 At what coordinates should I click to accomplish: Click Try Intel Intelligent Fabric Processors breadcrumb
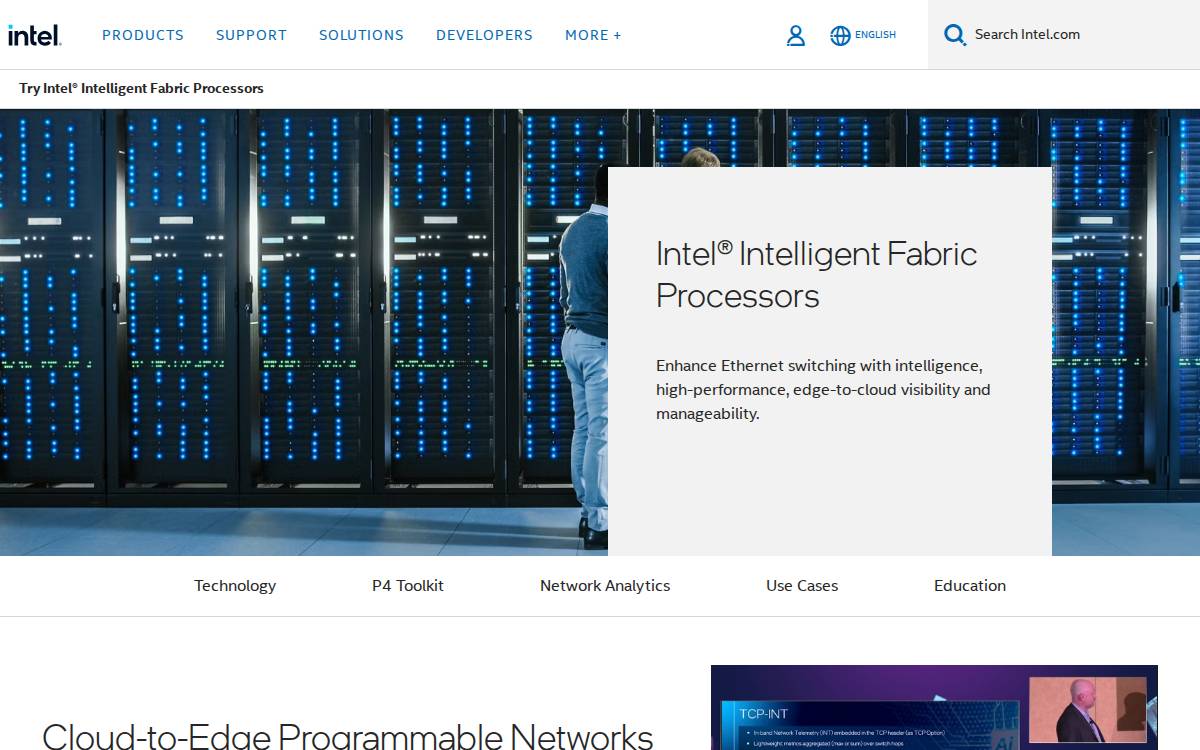coord(141,88)
